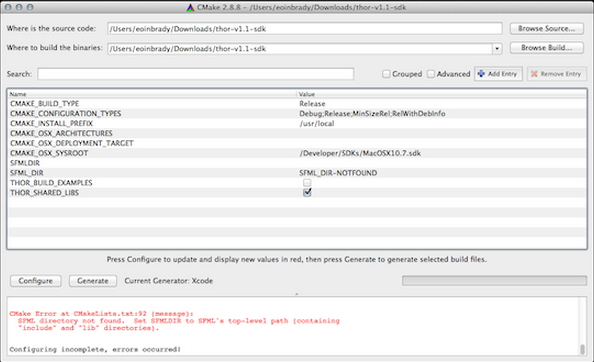Image resolution: width=594 pixels, height=362 pixels.
Task: Click the output log scrollbar
Action: tap(582, 349)
